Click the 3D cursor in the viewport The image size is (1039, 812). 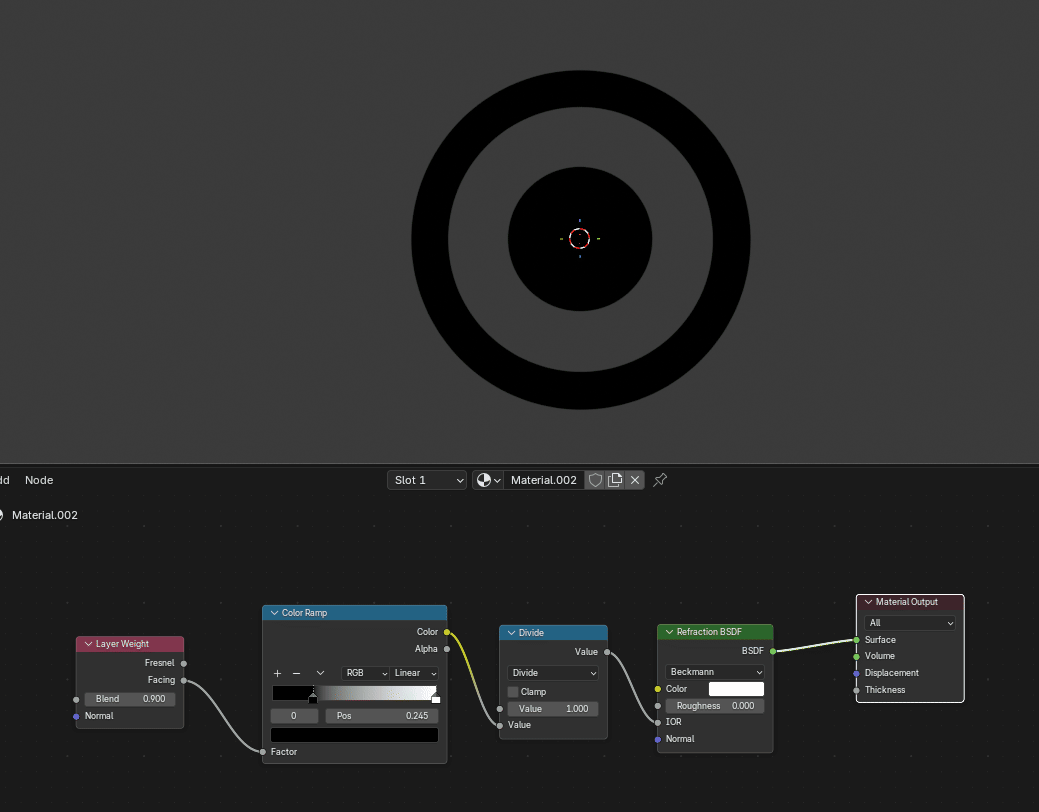coord(580,239)
